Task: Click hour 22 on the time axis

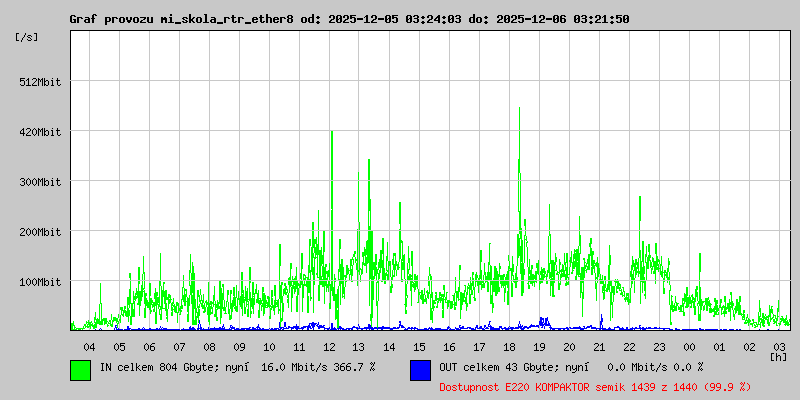Action: point(629,346)
